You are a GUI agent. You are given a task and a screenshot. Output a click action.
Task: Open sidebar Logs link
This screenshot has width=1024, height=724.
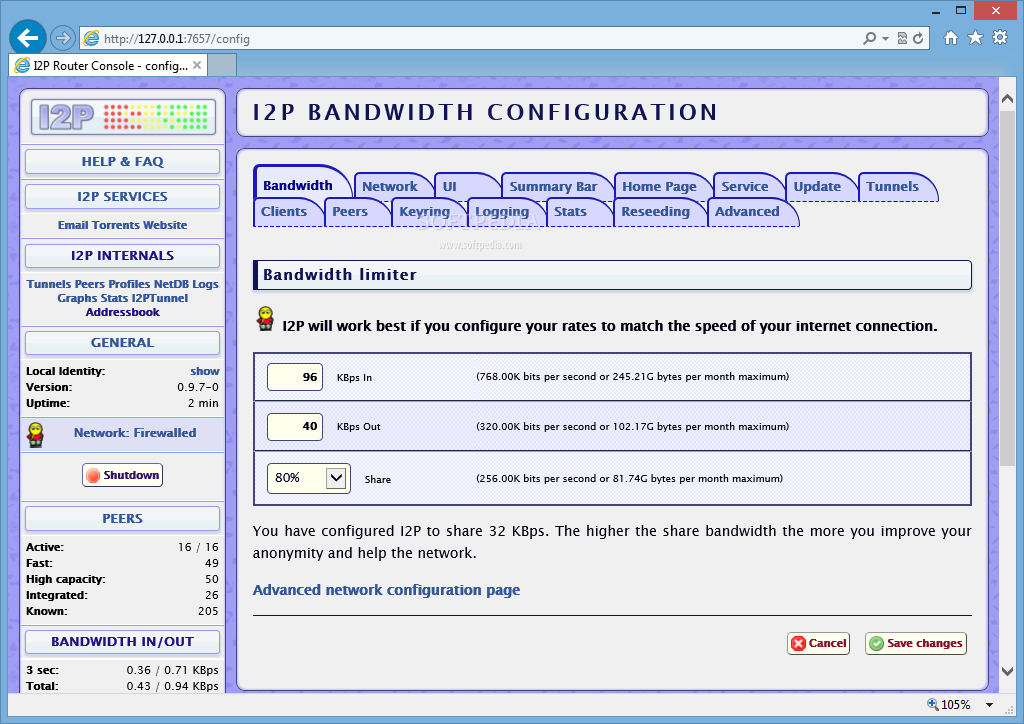(x=205, y=284)
